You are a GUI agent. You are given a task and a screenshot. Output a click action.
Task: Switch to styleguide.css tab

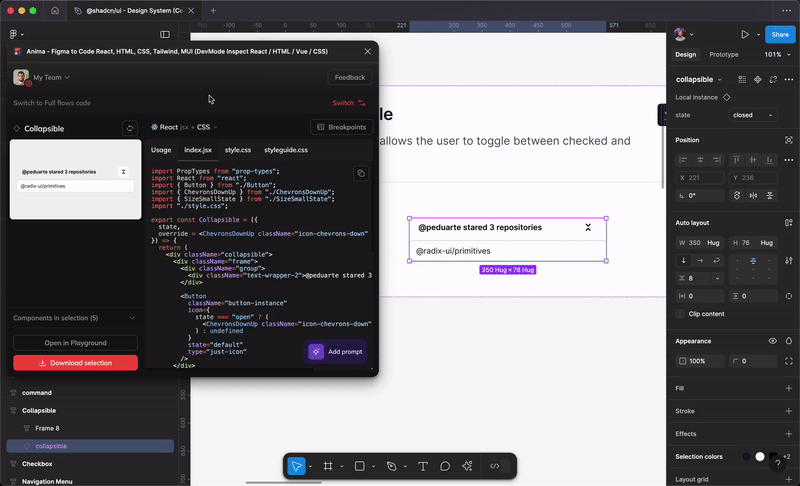point(286,150)
